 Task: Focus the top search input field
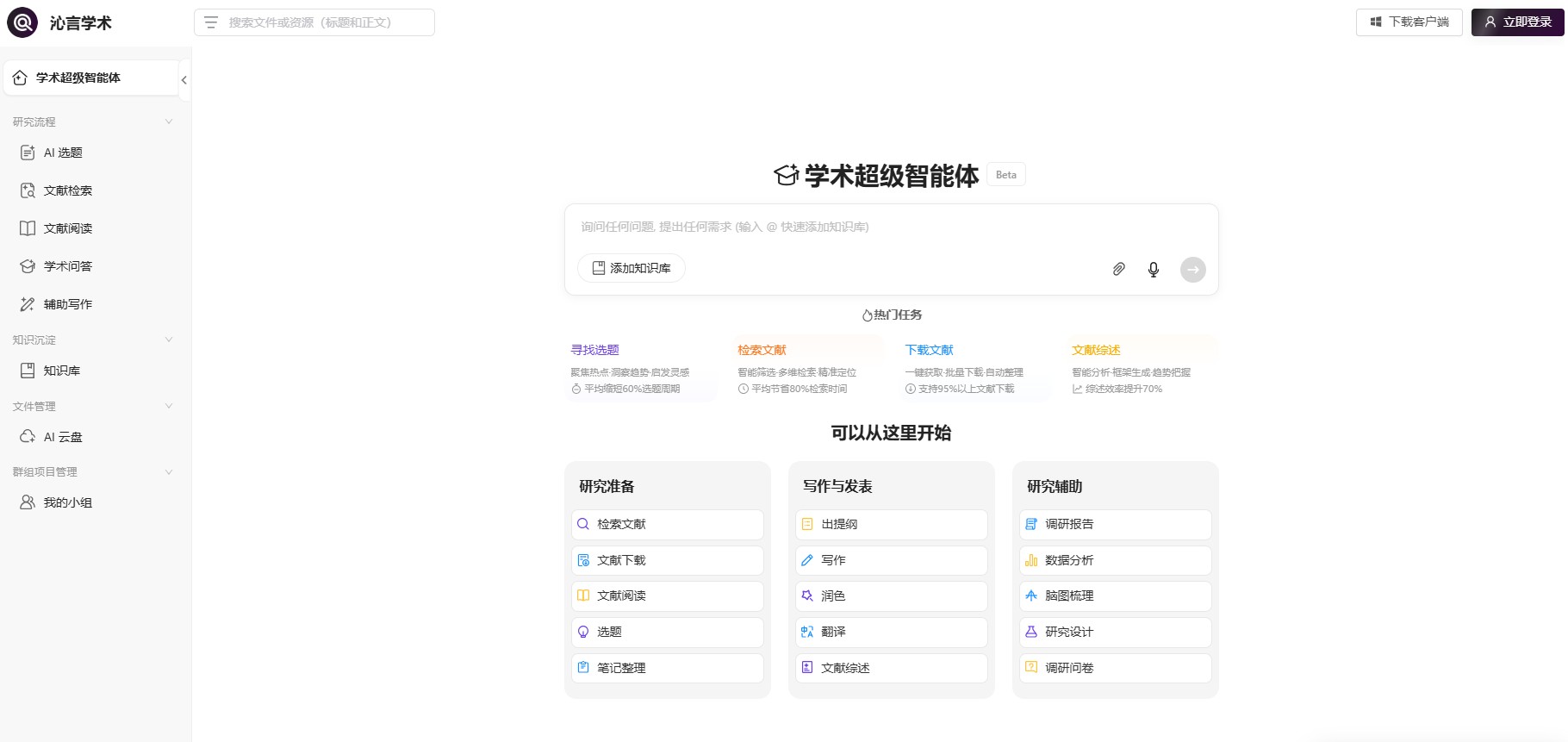(314, 22)
